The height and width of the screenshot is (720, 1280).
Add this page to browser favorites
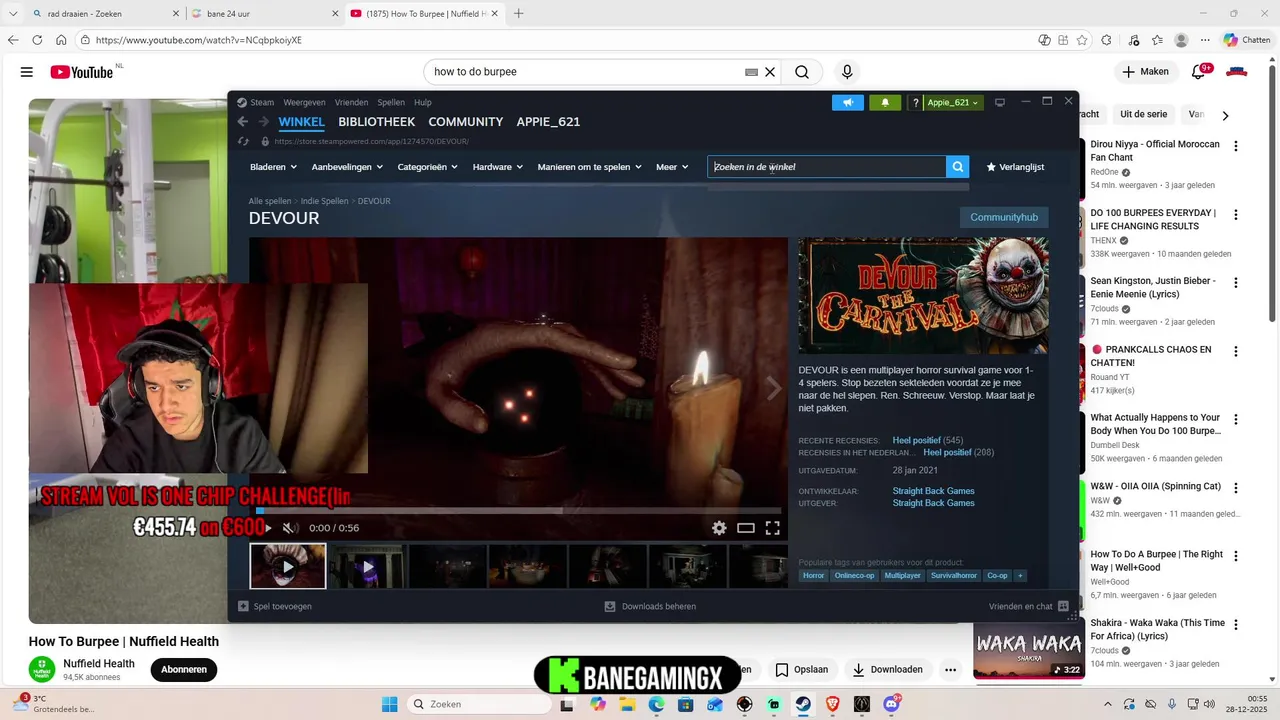coord(1082,40)
